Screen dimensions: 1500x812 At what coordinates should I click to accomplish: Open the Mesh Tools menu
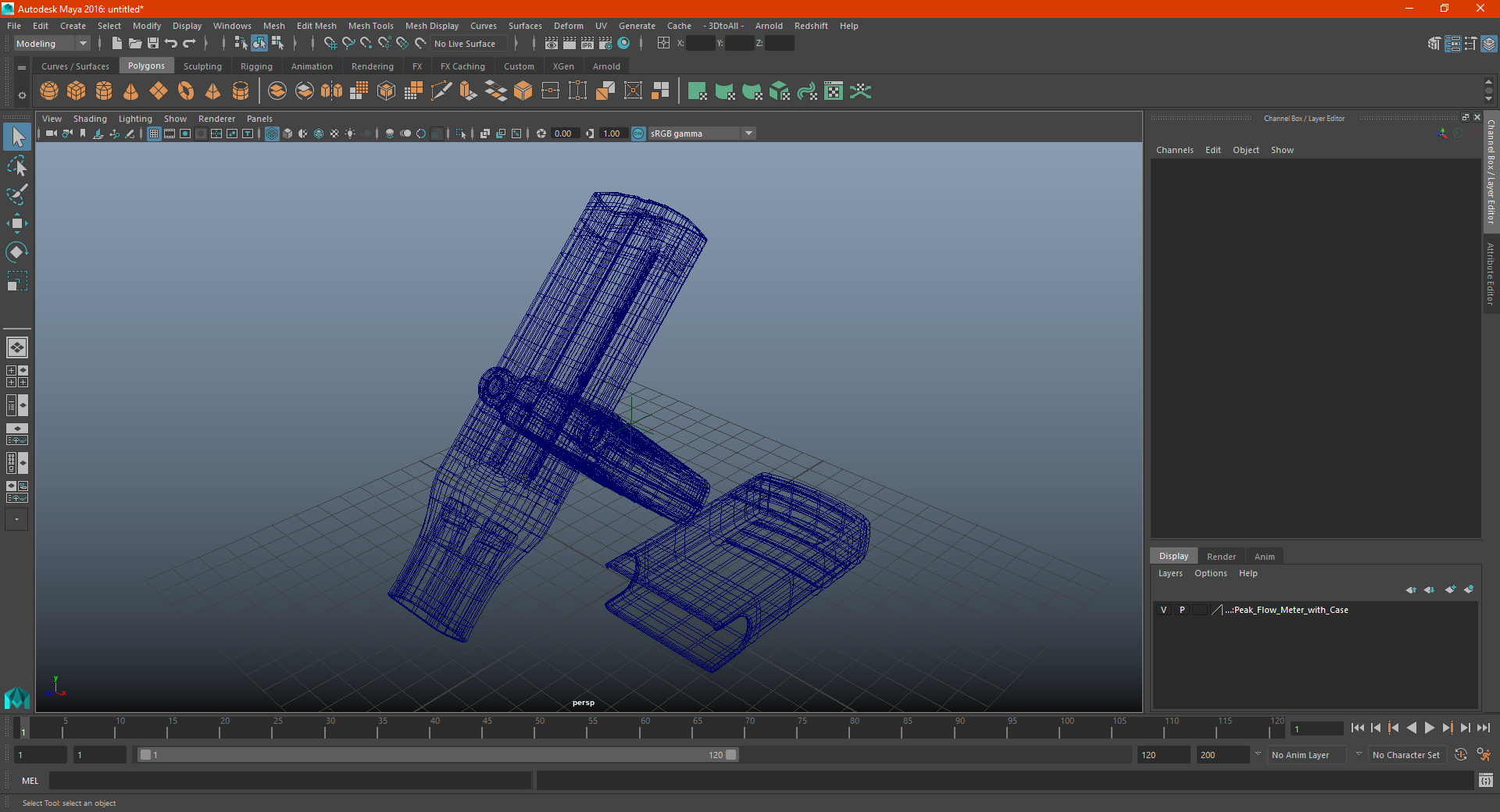(370, 26)
